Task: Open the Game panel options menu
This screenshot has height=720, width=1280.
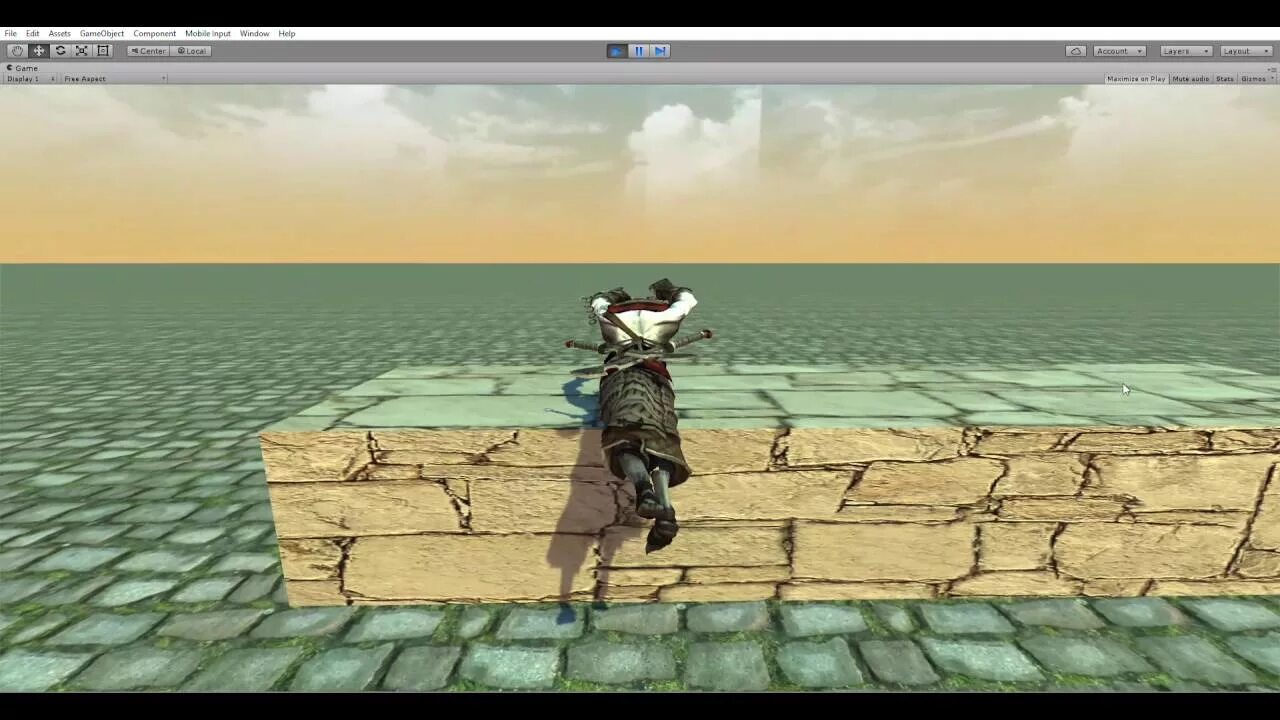Action: click(1272, 68)
